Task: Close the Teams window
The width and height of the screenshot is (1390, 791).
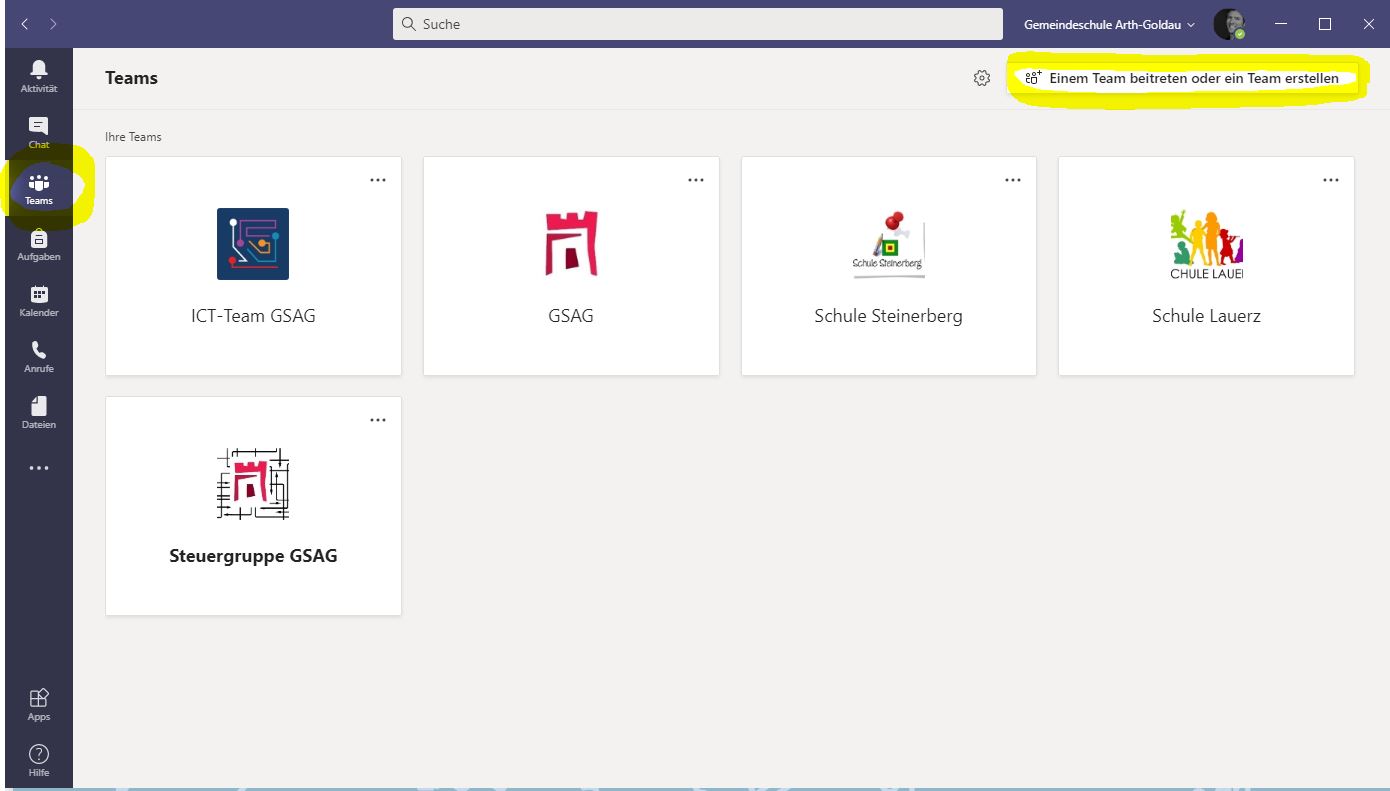Action: point(1369,24)
